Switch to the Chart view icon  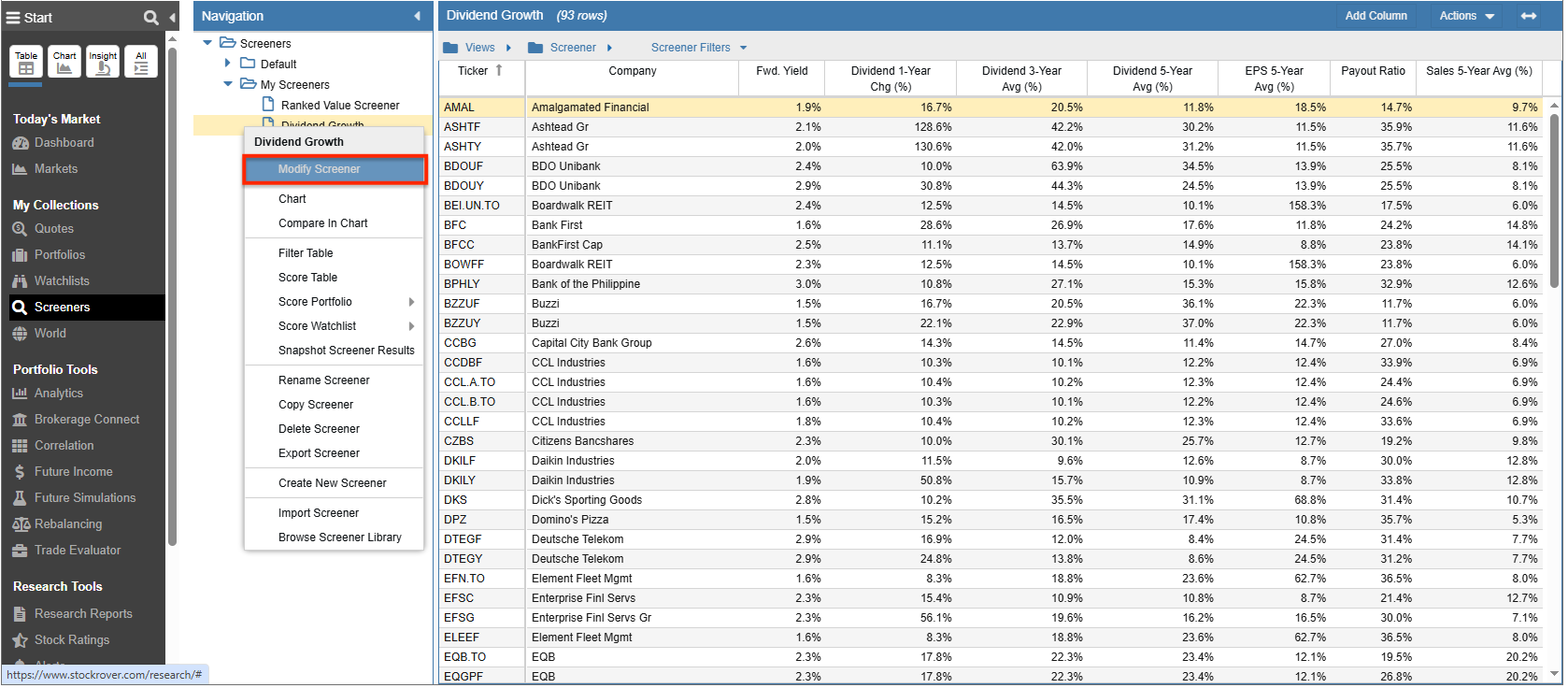click(64, 62)
